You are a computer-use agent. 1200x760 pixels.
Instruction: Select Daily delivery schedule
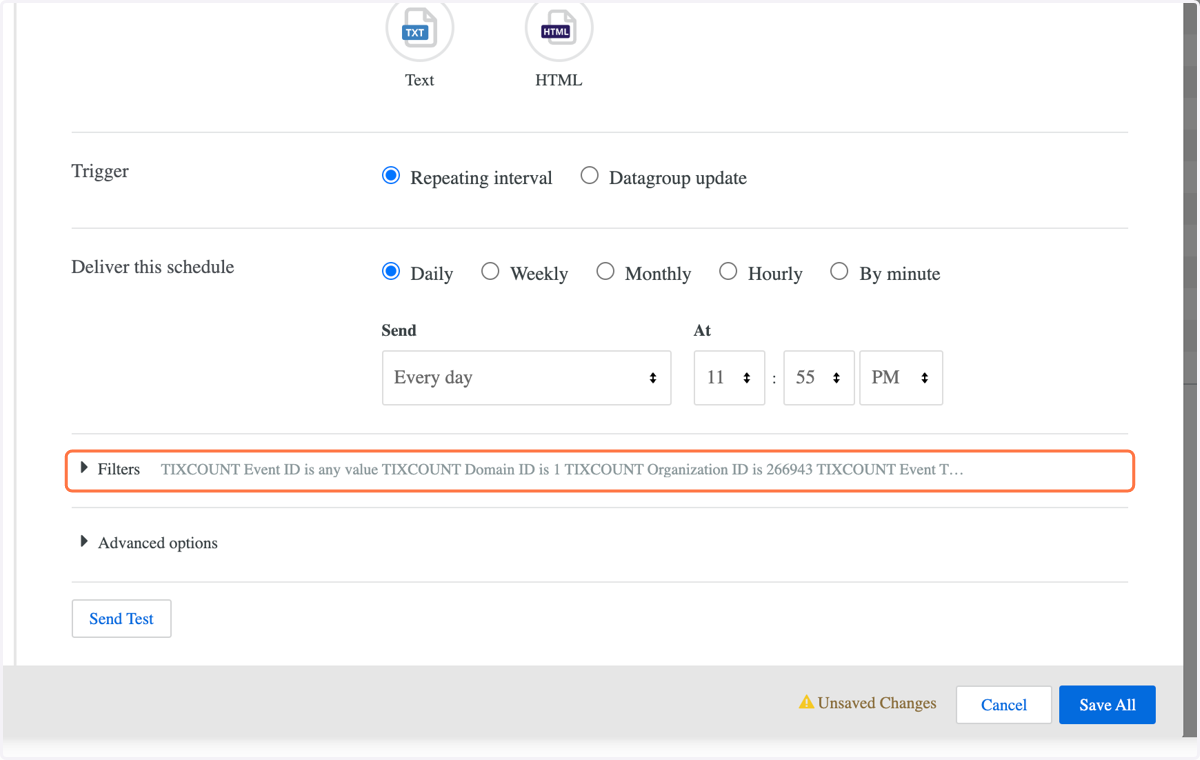tap(391, 272)
